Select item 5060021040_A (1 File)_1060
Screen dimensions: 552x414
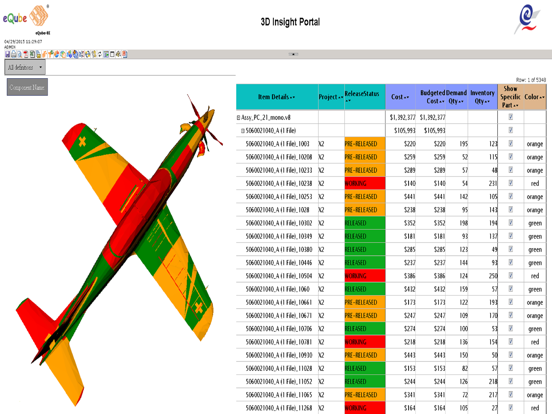277,289
